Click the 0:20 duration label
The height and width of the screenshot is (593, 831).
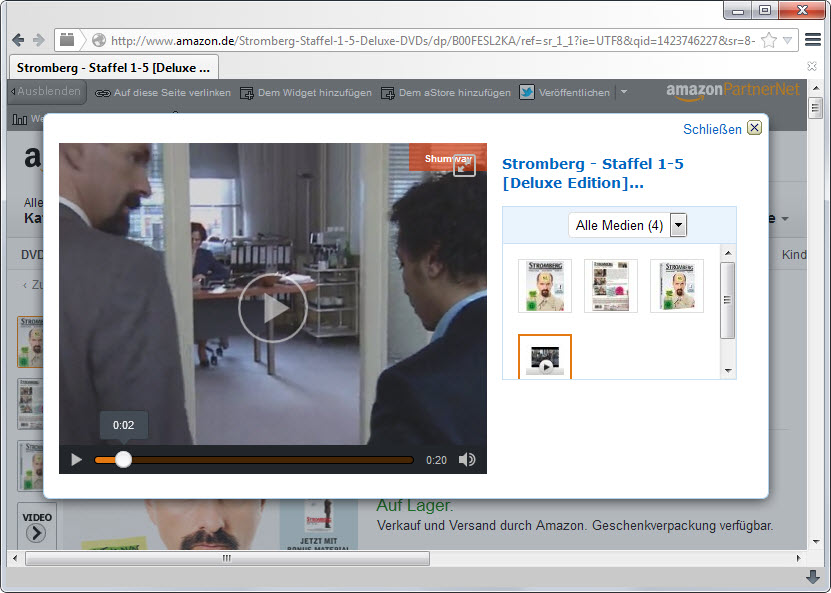(x=436, y=460)
